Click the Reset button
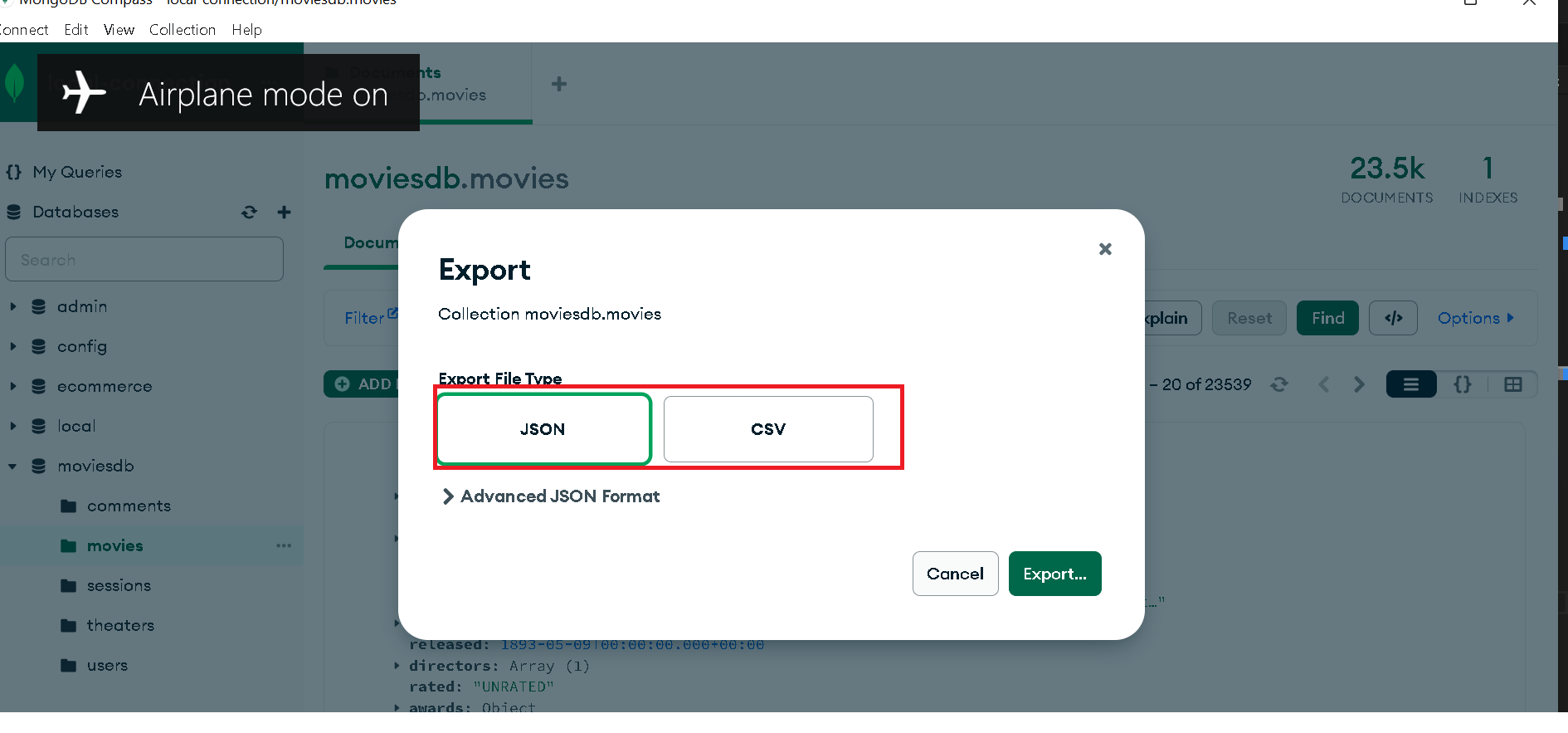This screenshot has height=733, width=1568. point(1249,318)
